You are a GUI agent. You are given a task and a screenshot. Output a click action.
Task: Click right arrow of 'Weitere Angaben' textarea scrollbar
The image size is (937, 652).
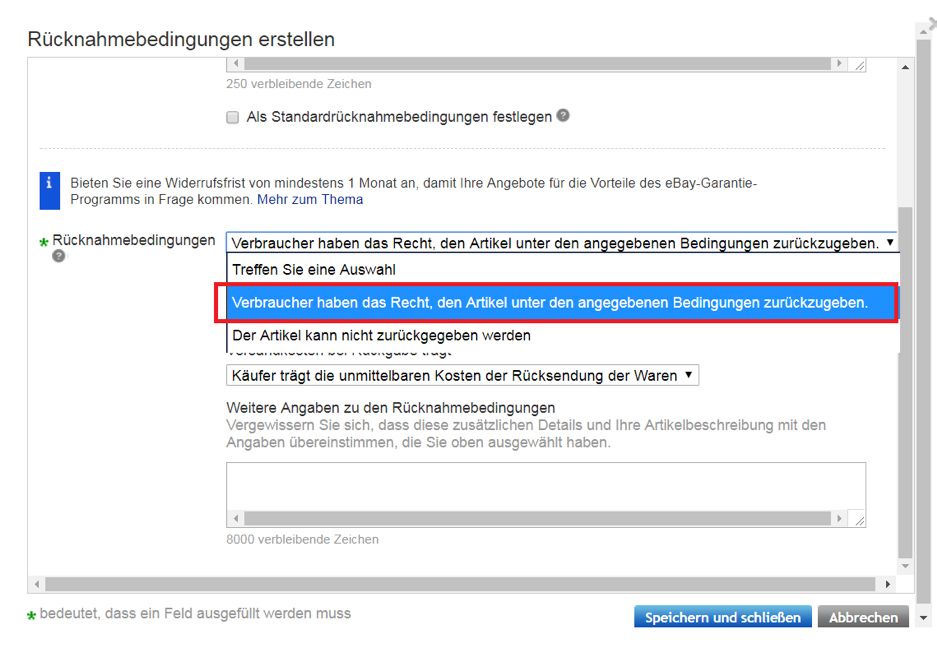point(839,519)
